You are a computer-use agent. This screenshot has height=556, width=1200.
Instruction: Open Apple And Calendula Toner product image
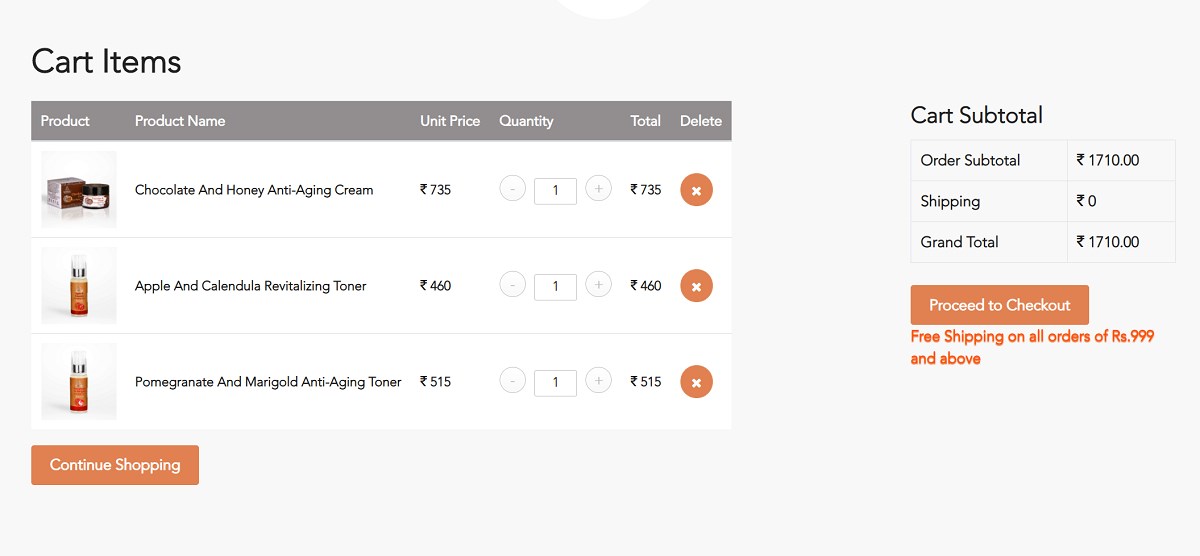[x=79, y=285]
